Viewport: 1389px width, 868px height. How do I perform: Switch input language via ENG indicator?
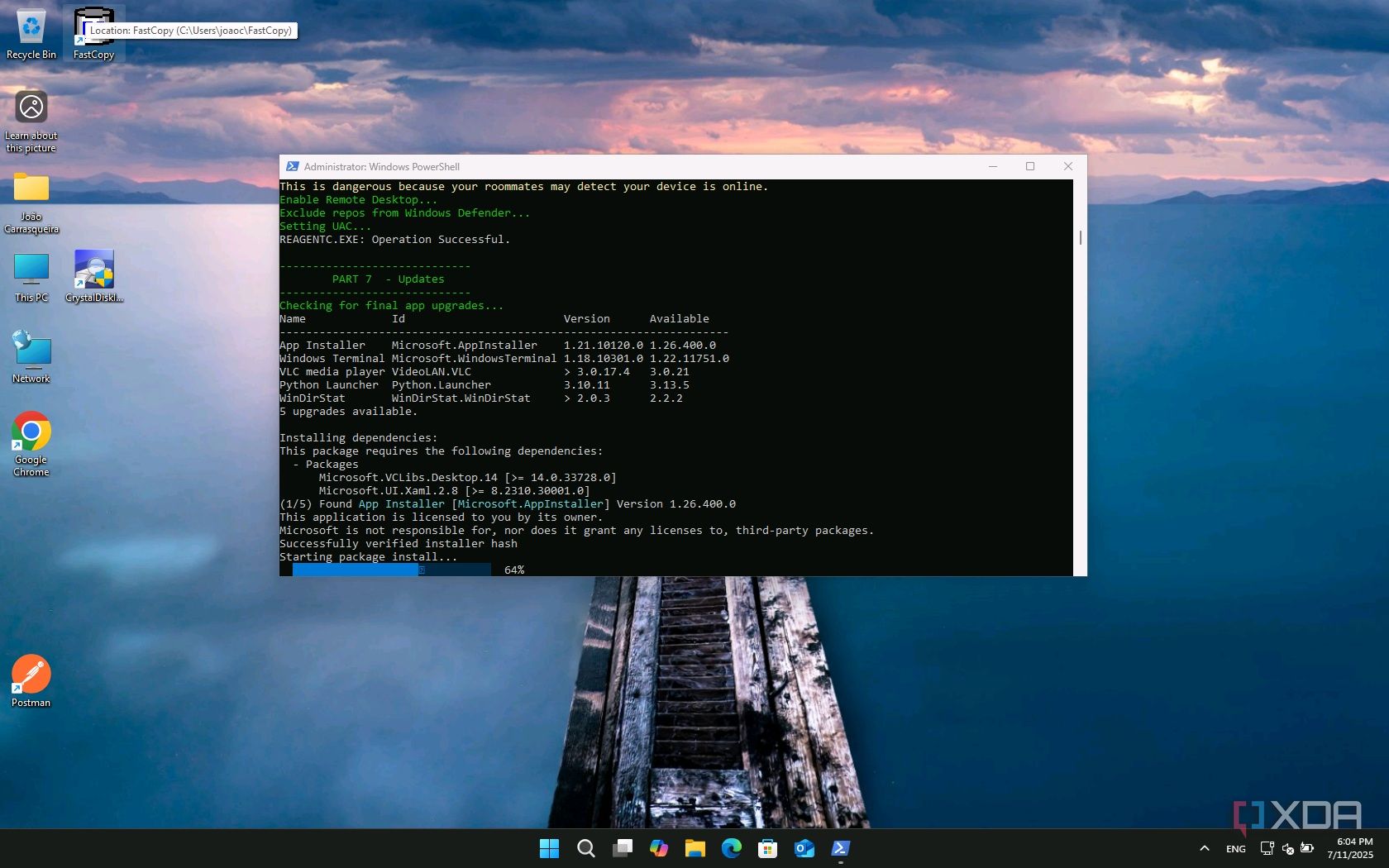pos(1235,848)
